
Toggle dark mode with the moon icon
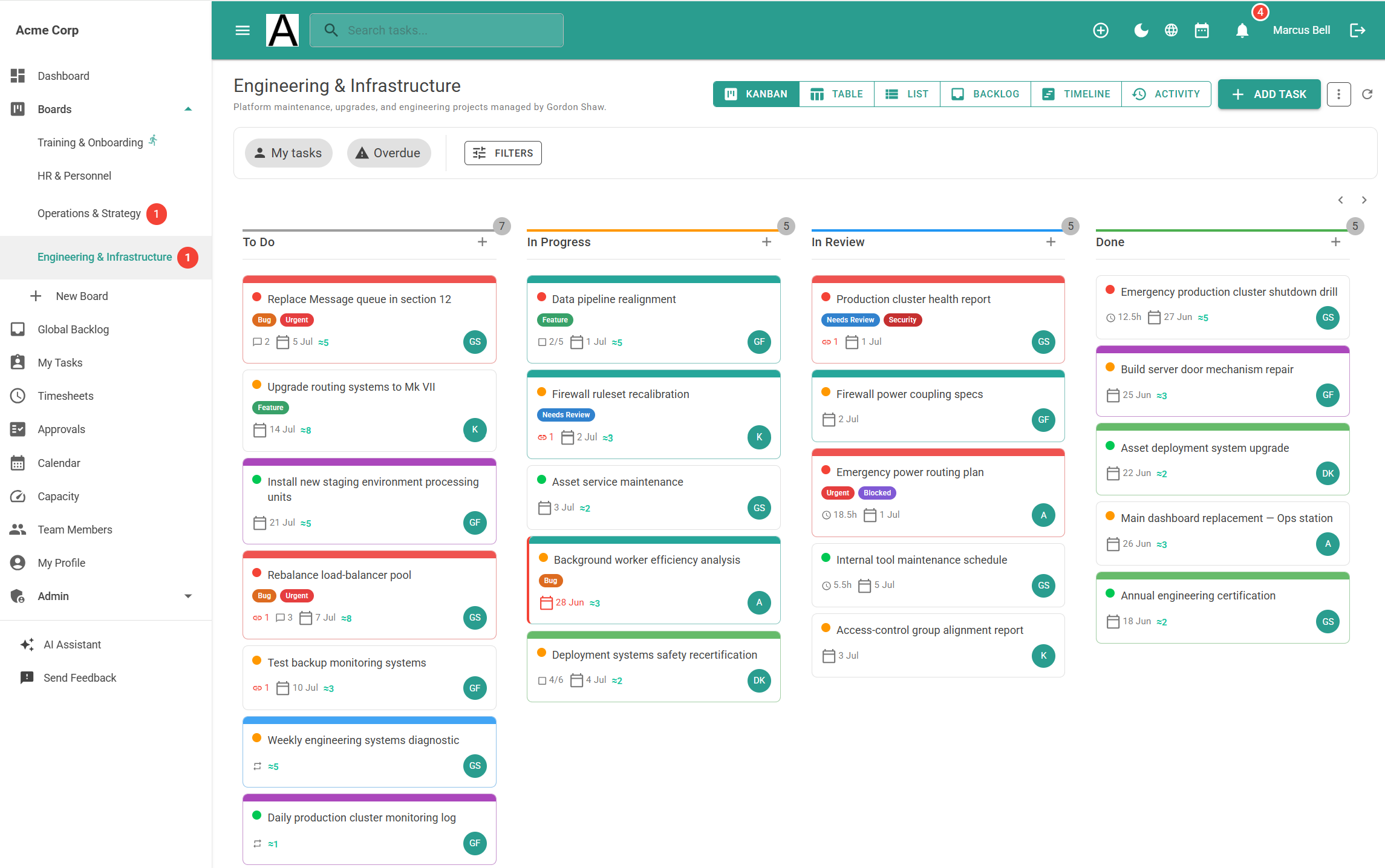(1141, 30)
